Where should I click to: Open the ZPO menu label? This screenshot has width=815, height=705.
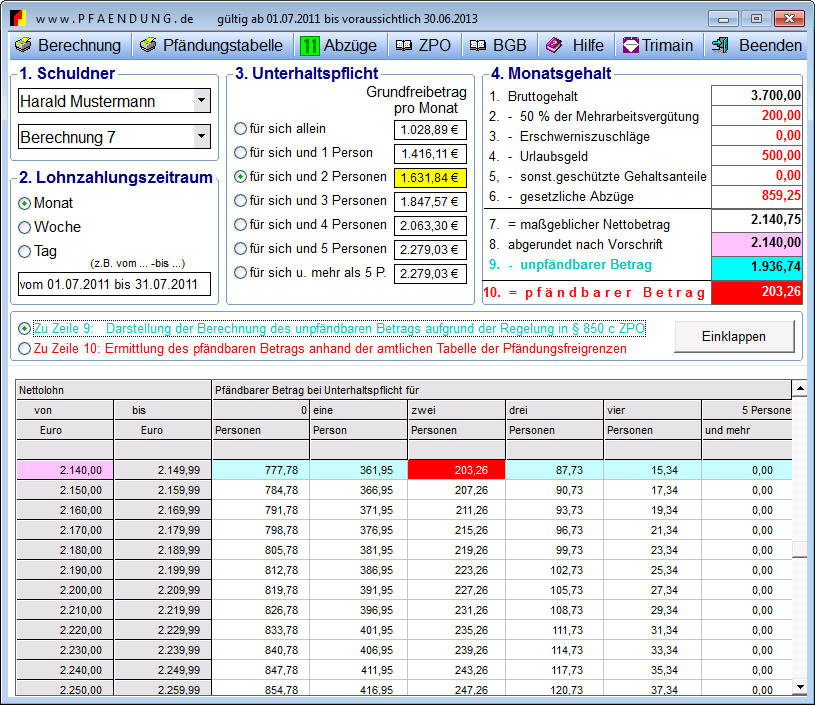435,45
